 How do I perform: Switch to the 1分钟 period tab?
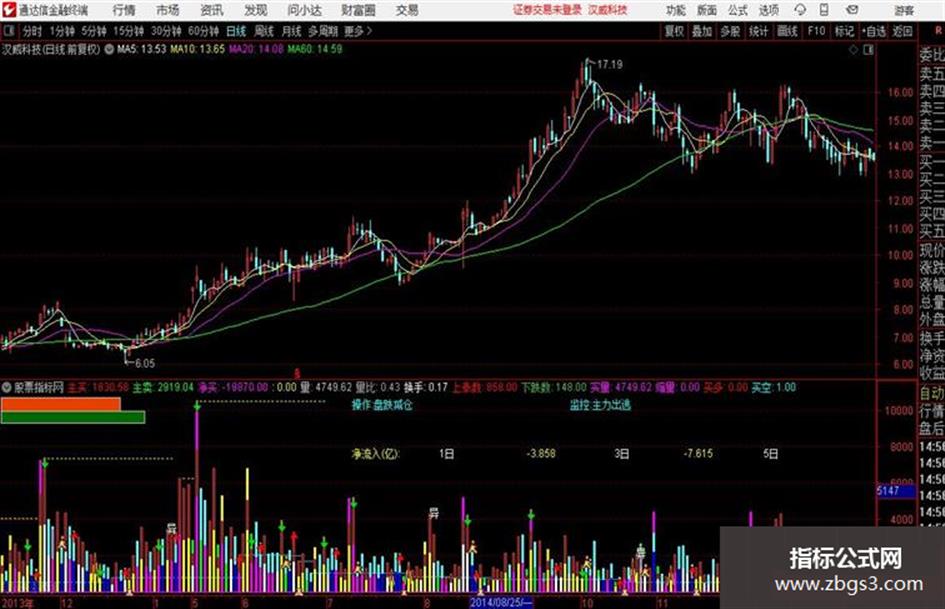pyautogui.click(x=61, y=31)
